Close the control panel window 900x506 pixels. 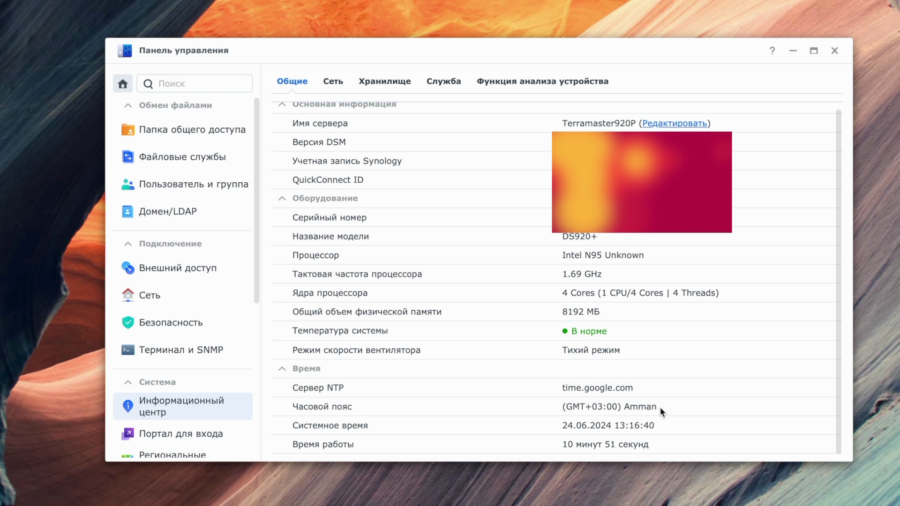[835, 50]
